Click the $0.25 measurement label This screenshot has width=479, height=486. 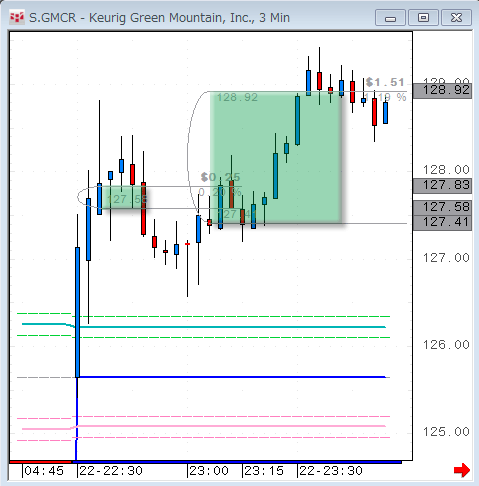220,177
